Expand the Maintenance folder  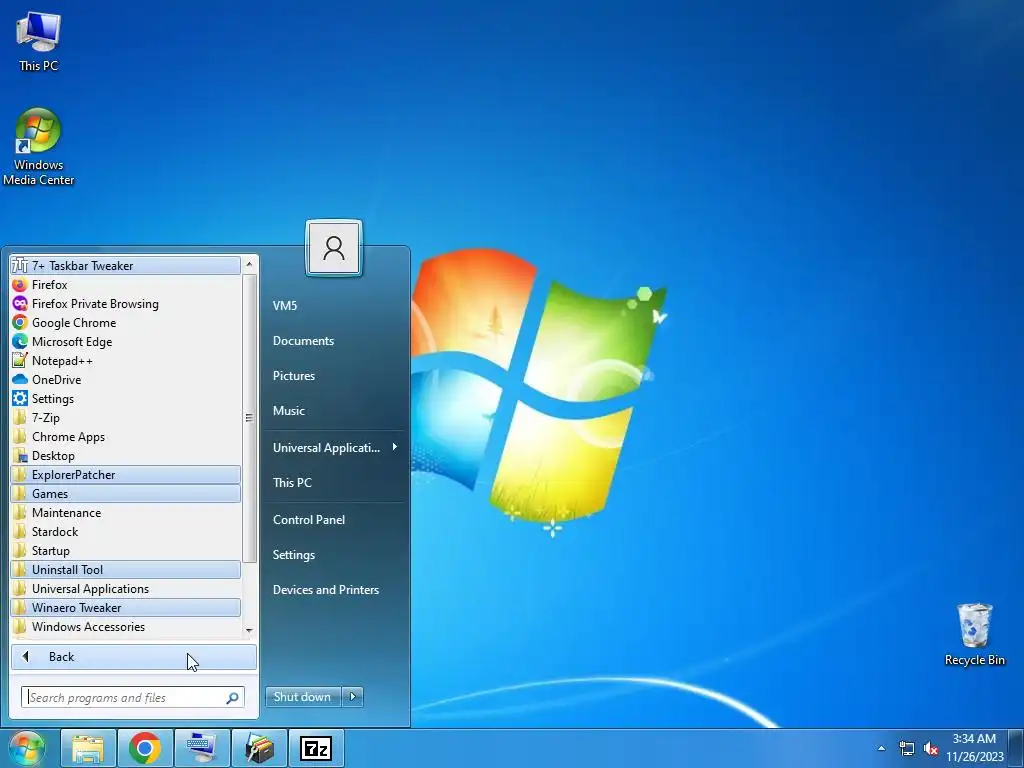pos(125,513)
